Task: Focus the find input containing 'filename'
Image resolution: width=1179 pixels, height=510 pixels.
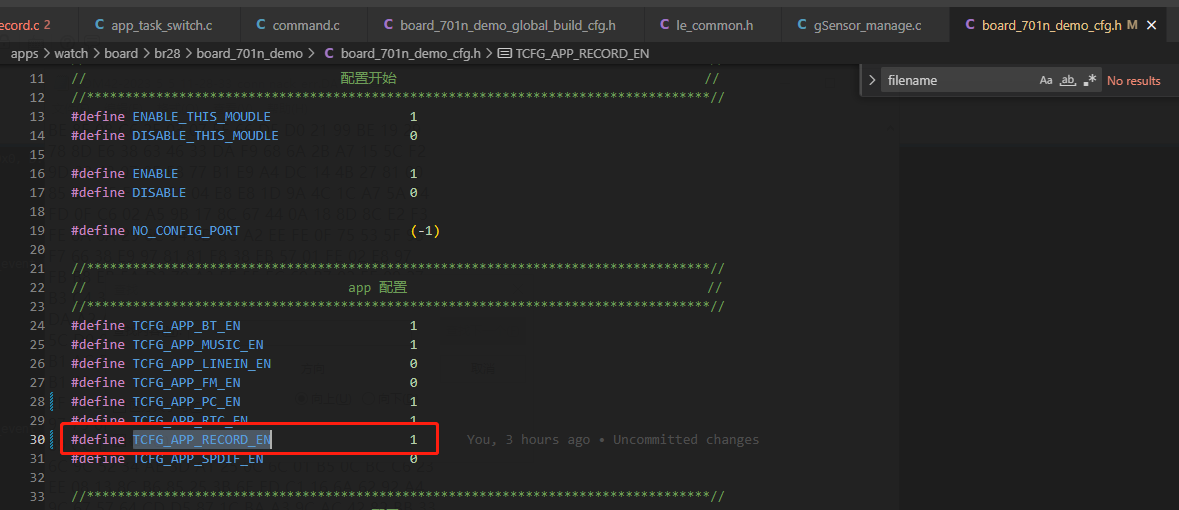Action: [959, 80]
